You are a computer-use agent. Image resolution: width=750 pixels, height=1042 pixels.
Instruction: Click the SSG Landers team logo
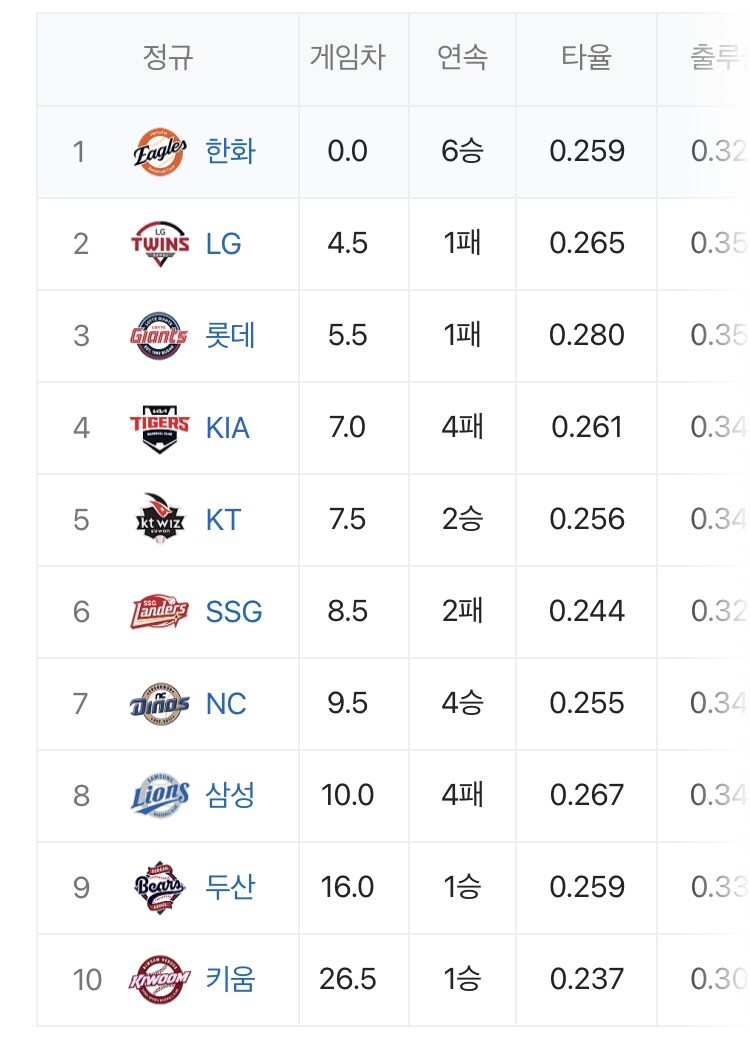click(x=159, y=612)
